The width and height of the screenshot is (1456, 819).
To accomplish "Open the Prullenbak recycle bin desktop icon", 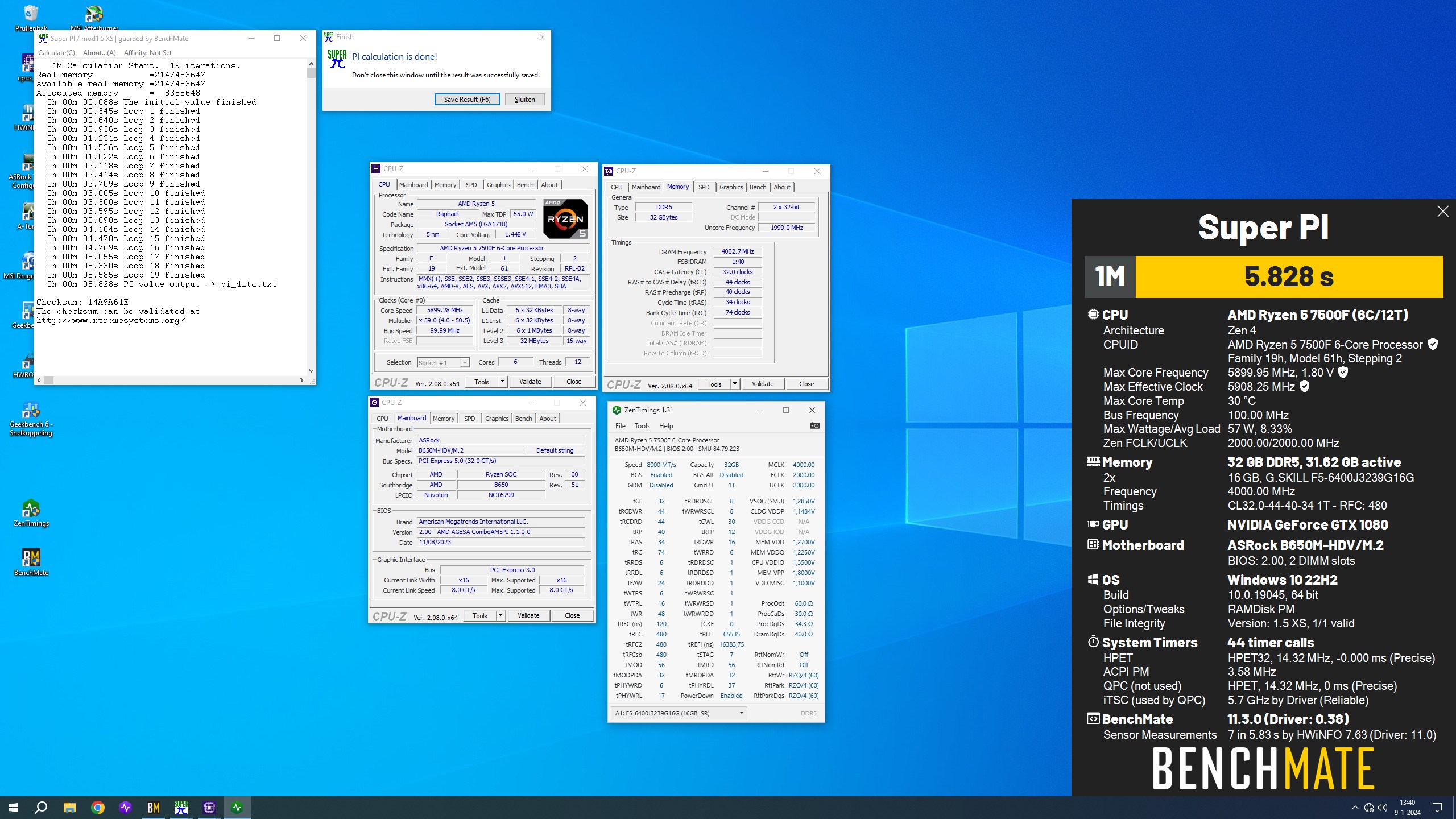I will point(31,16).
